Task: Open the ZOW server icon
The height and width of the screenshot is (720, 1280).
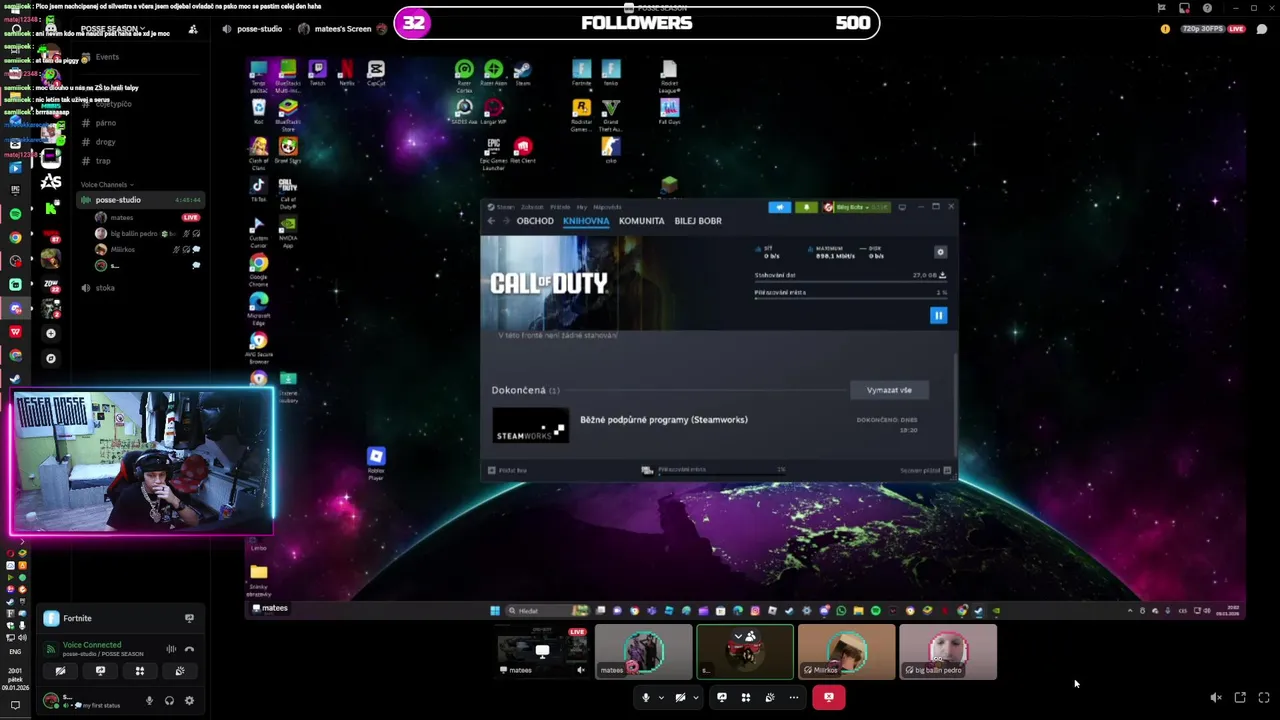Action: click(51, 285)
